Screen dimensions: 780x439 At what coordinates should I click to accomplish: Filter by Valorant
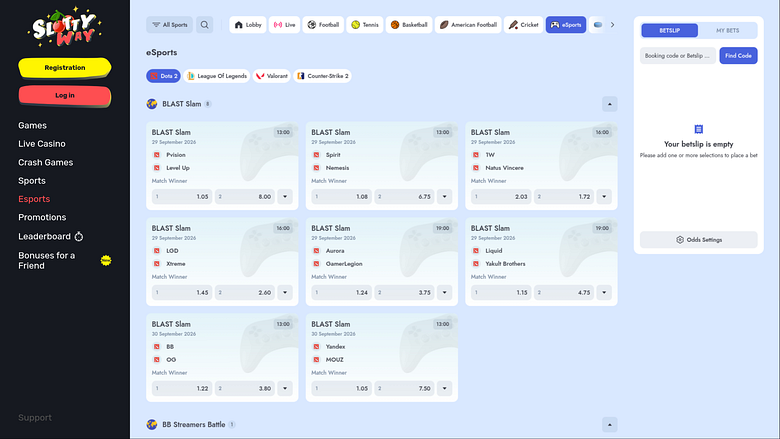pos(272,76)
